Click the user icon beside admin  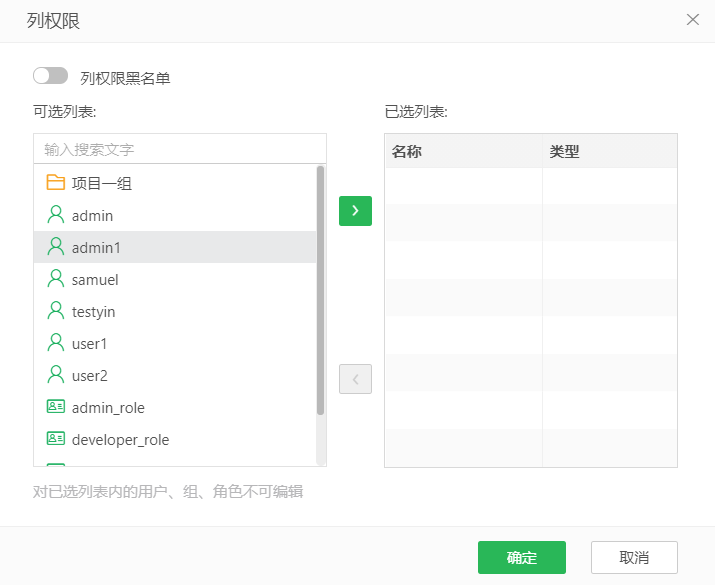point(56,215)
